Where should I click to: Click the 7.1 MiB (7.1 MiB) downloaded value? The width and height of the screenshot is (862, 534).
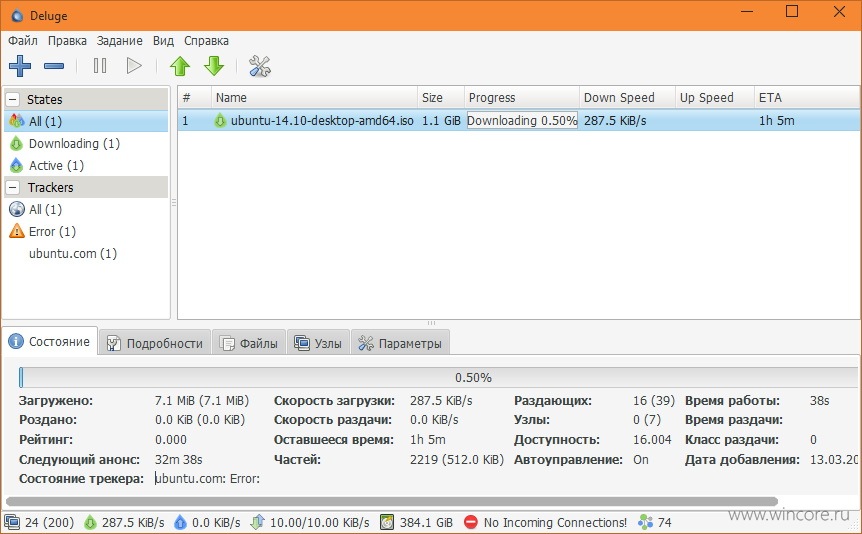pos(202,401)
